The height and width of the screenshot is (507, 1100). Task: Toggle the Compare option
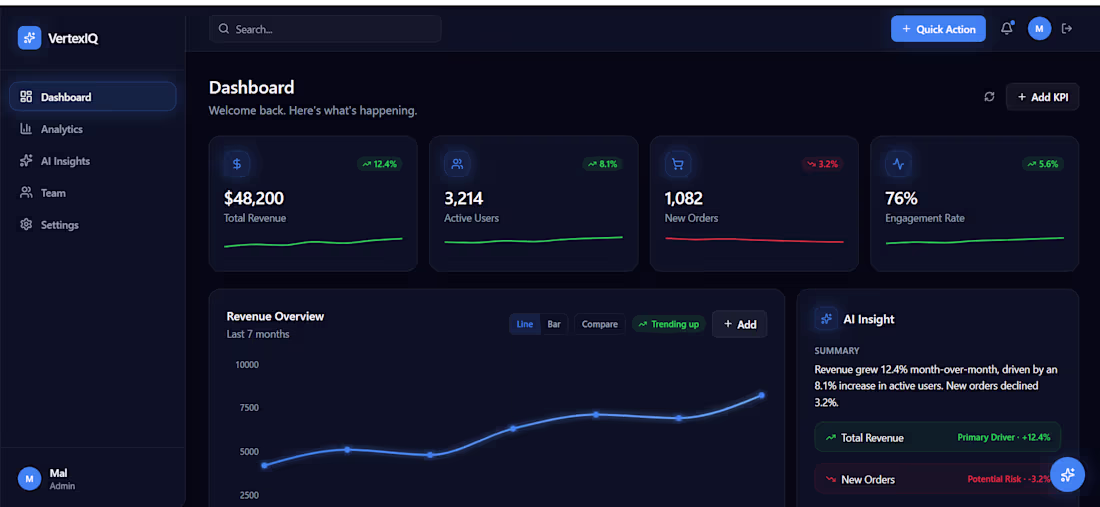point(600,324)
